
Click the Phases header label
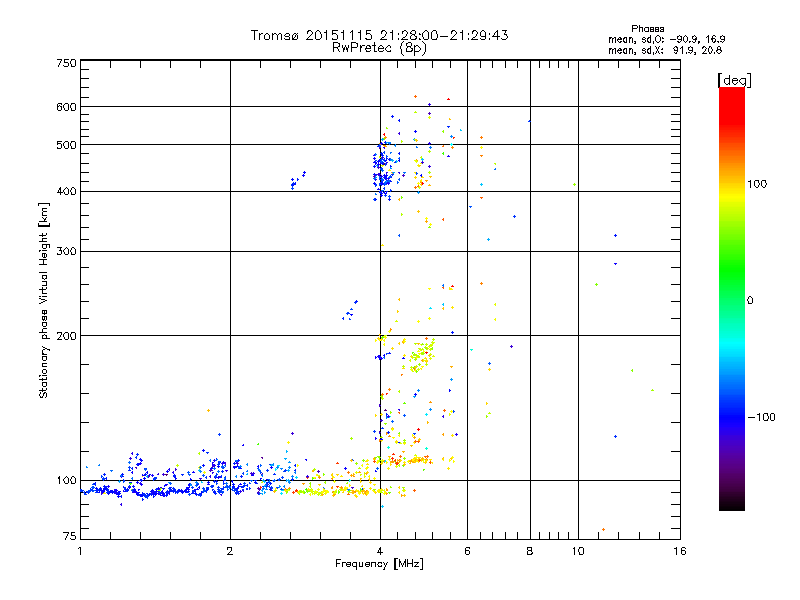tap(647, 29)
